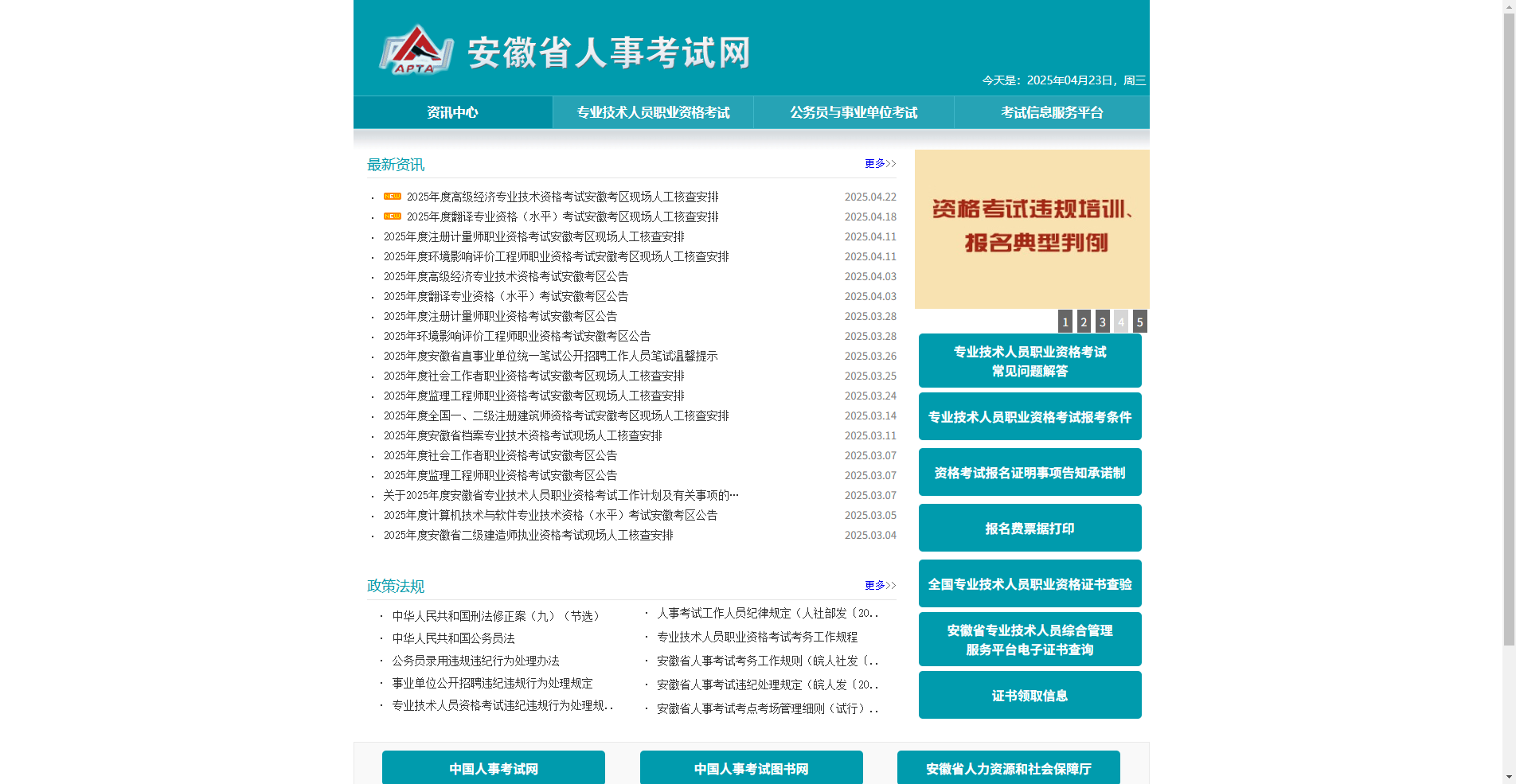
Task: Visit the 中国人事考试网 footer link
Action: [493, 767]
